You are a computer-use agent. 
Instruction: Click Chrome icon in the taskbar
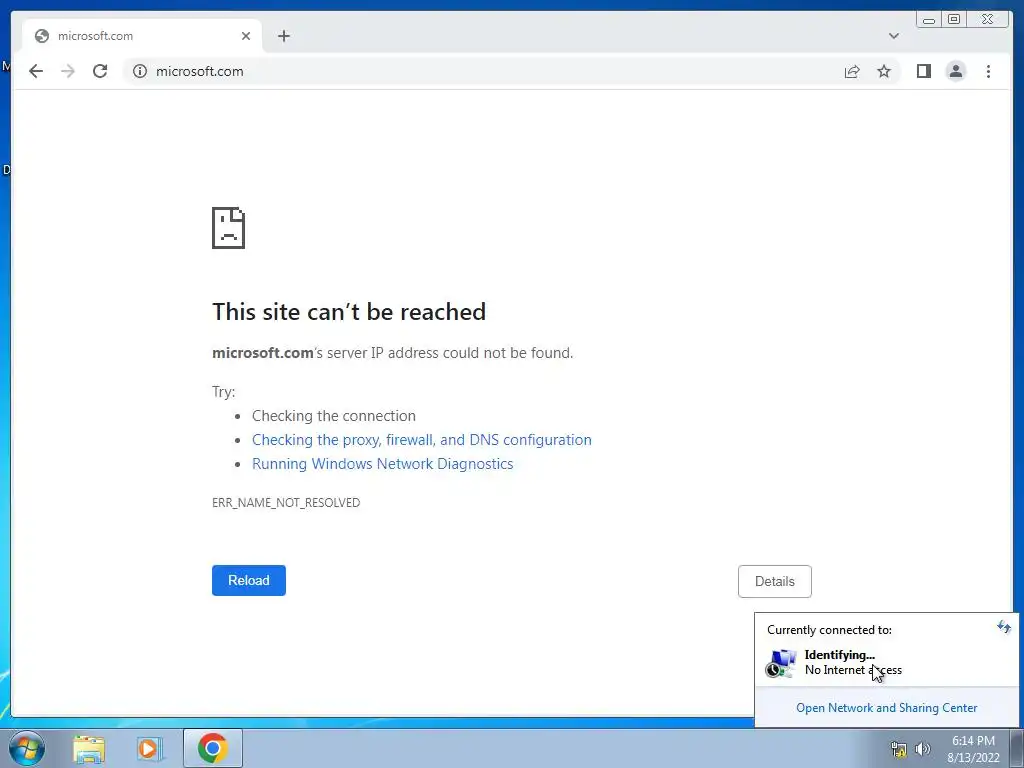point(212,748)
